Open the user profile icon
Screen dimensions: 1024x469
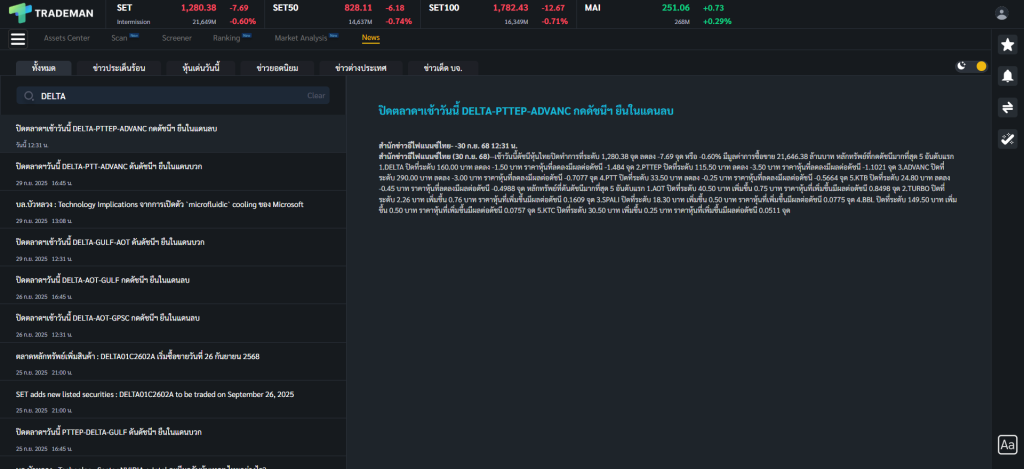1002,13
